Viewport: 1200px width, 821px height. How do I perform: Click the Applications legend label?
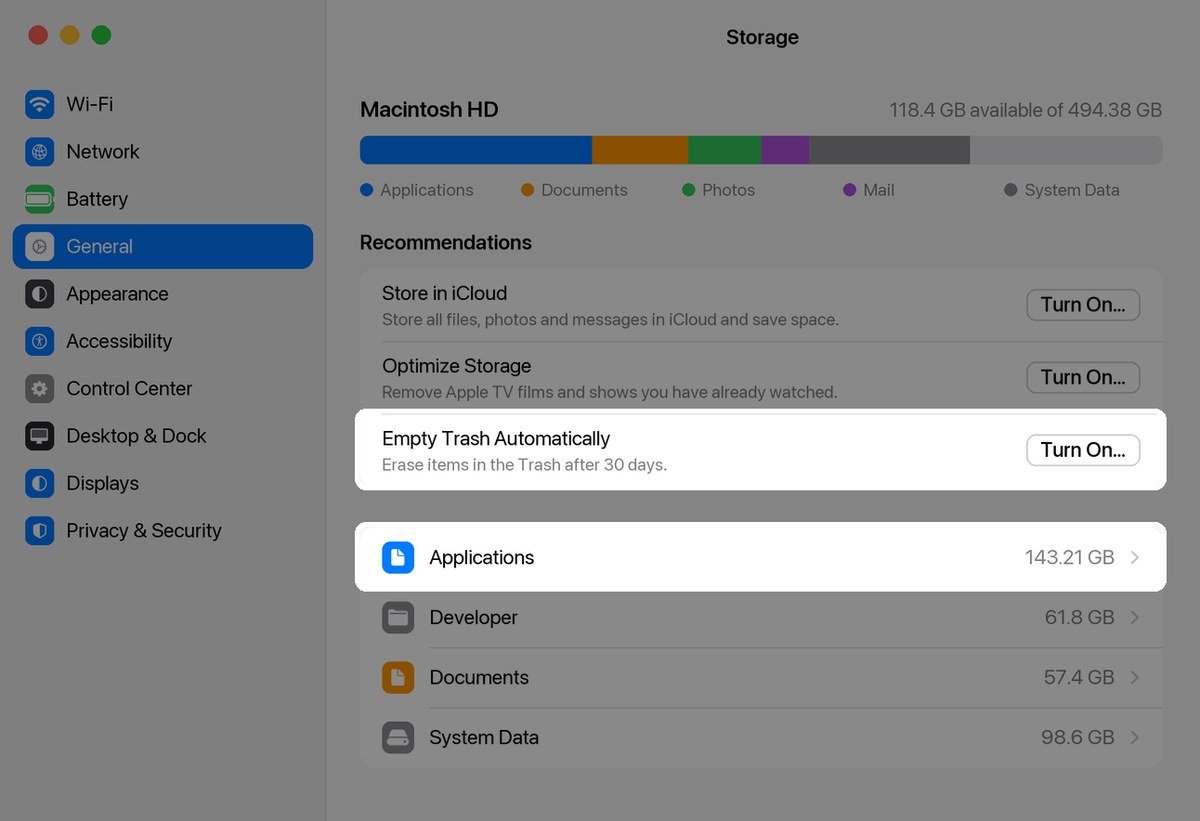click(x=427, y=190)
